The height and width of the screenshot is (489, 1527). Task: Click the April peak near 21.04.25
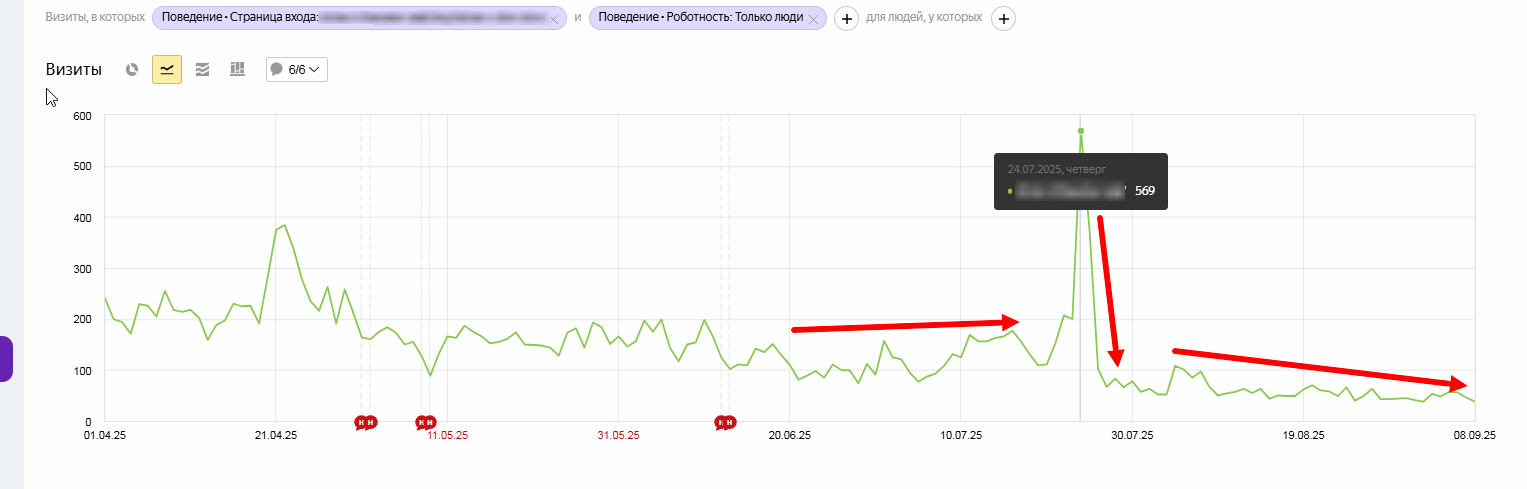pos(284,225)
